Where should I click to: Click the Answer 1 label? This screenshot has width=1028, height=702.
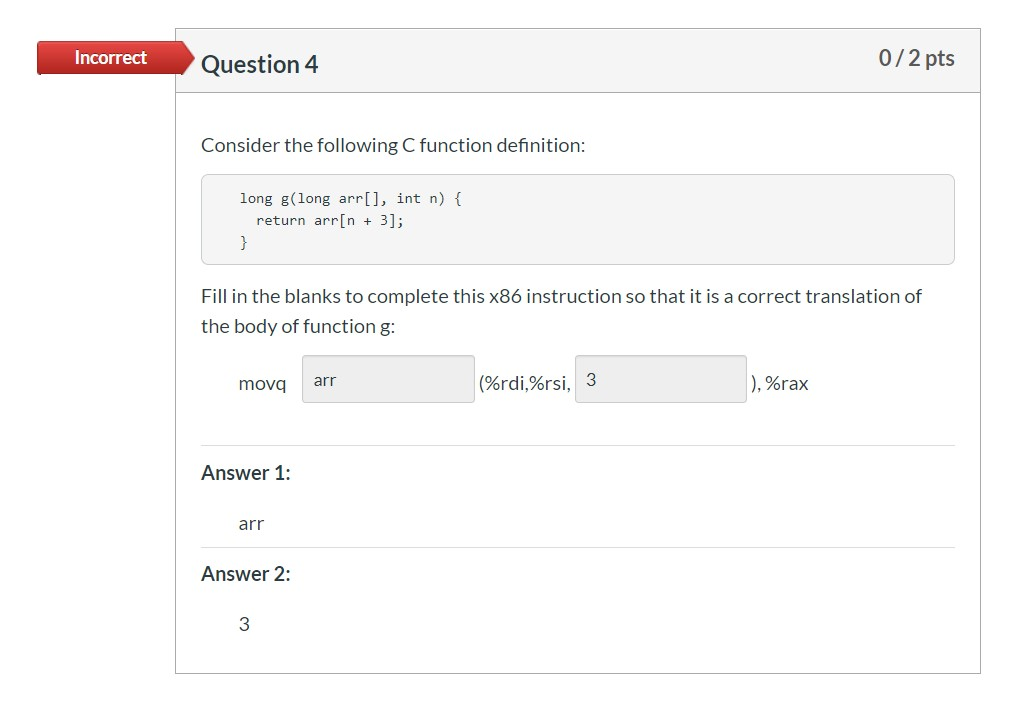(x=246, y=473)
